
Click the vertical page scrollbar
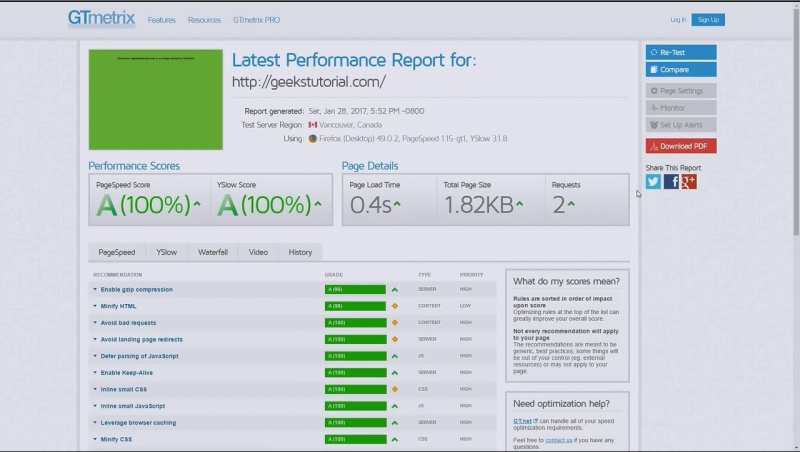click(x=796, y=120)
